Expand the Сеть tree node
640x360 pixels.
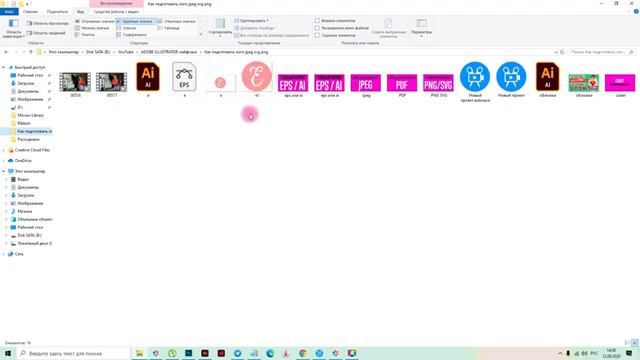point(4,254)
